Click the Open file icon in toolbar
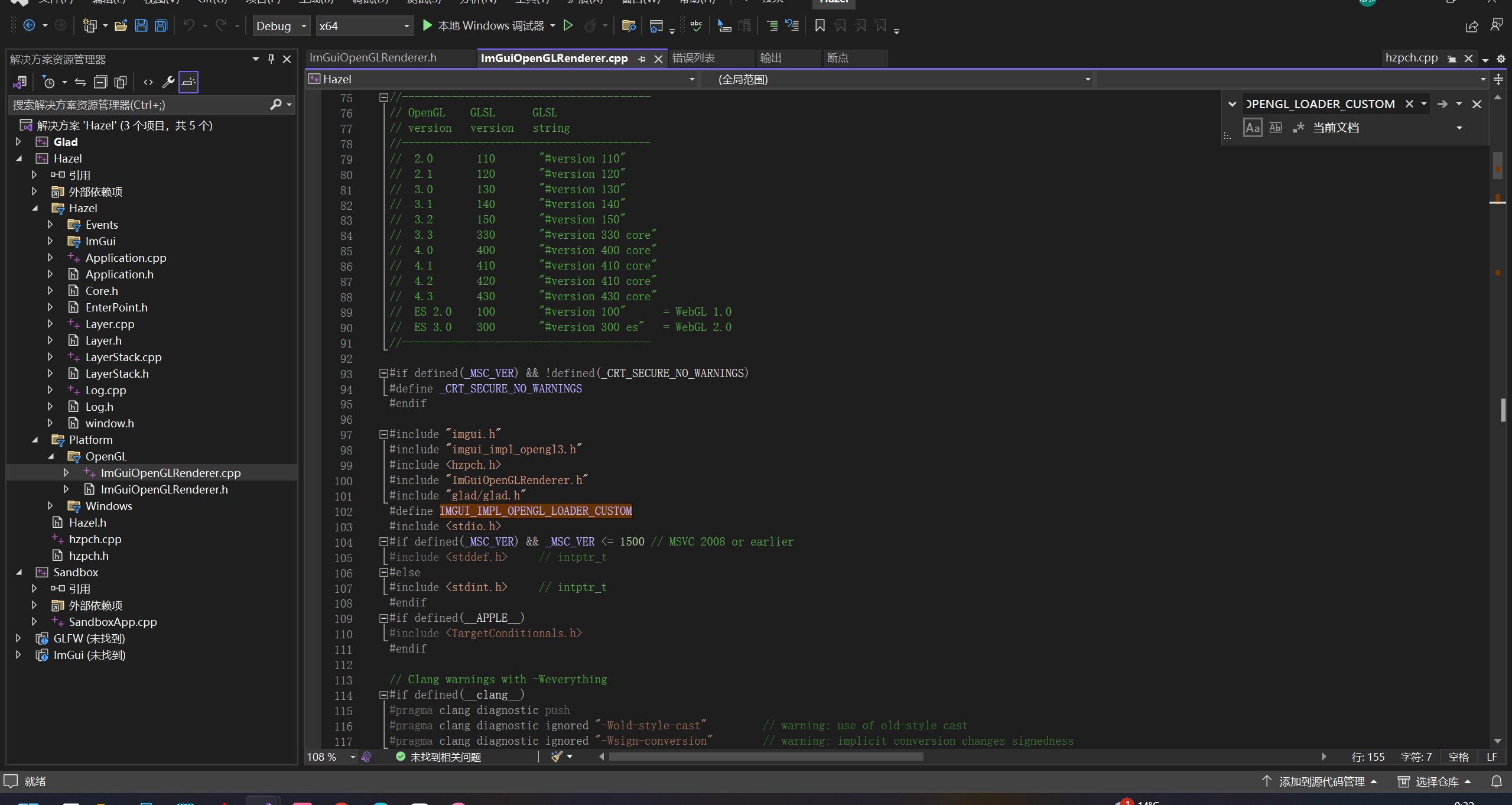This screenshot has width=1512, height=805. [x=121, y=25]
